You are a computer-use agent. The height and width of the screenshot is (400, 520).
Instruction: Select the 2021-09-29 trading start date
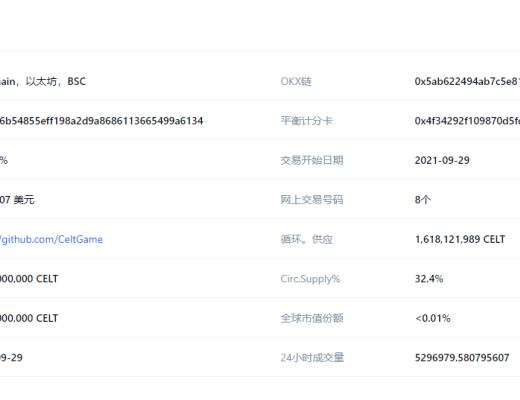click(442, 160)
